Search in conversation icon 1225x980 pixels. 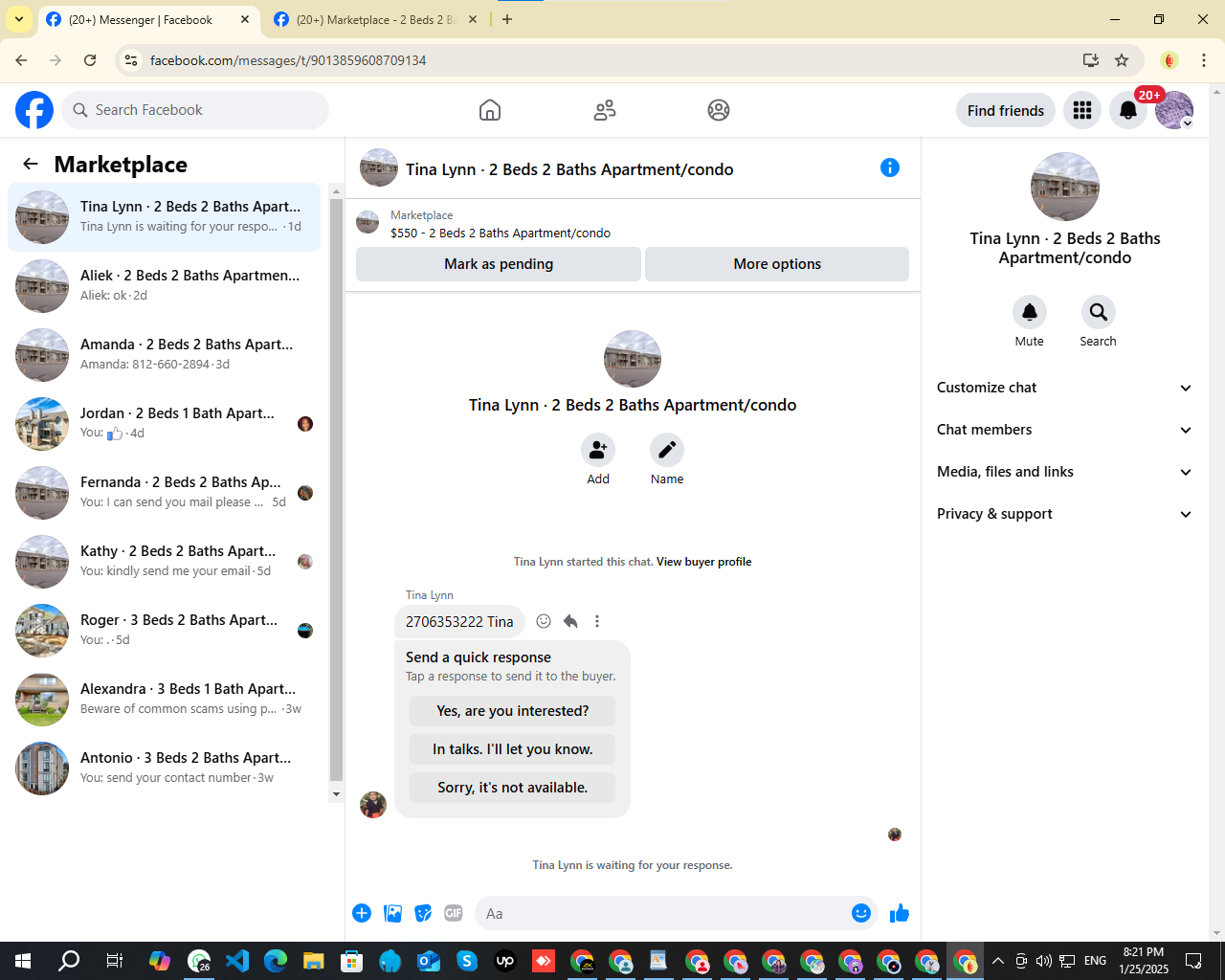coord(1099,312)
